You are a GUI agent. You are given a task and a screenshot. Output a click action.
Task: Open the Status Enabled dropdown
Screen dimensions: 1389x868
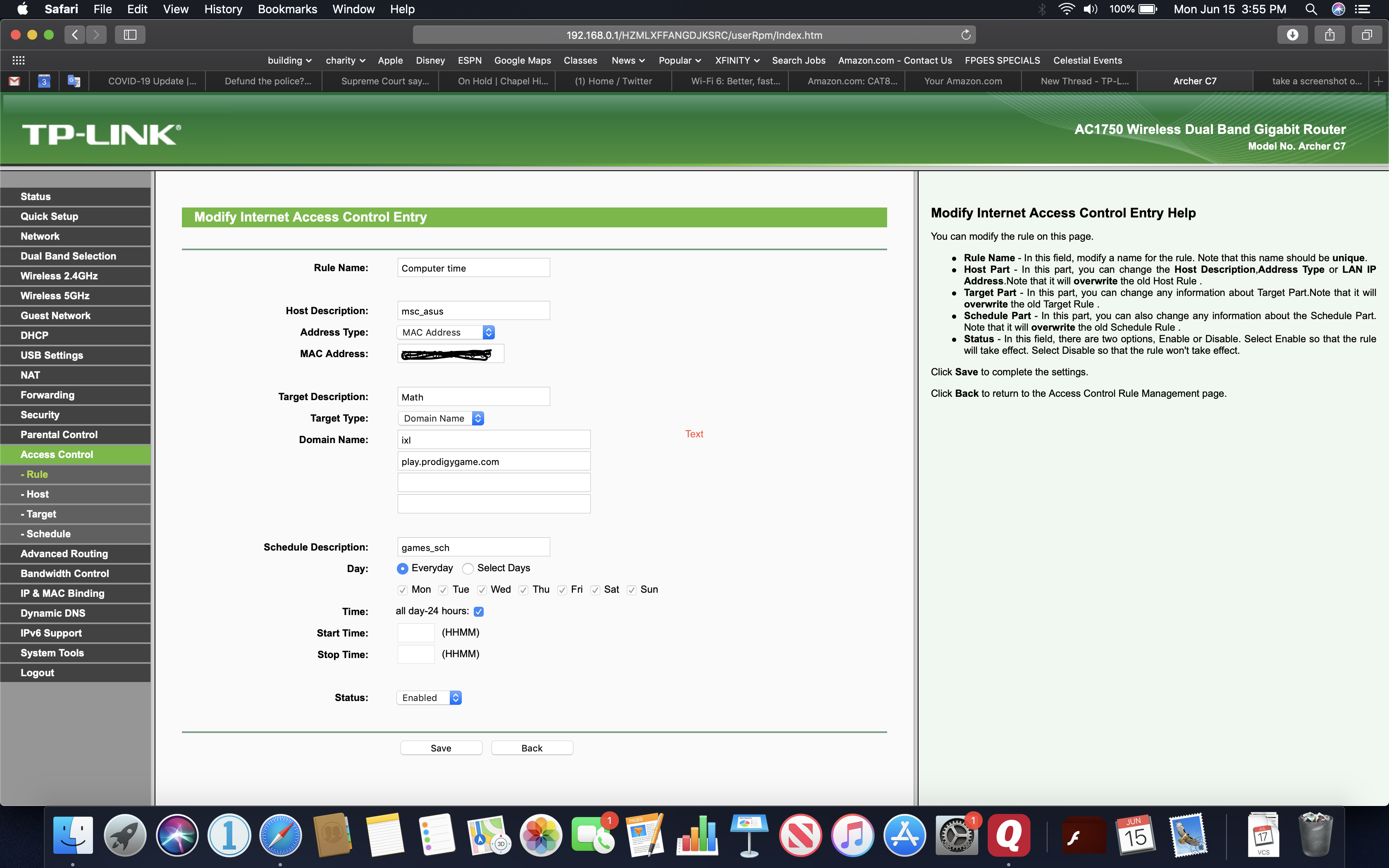tap(430, 698)
